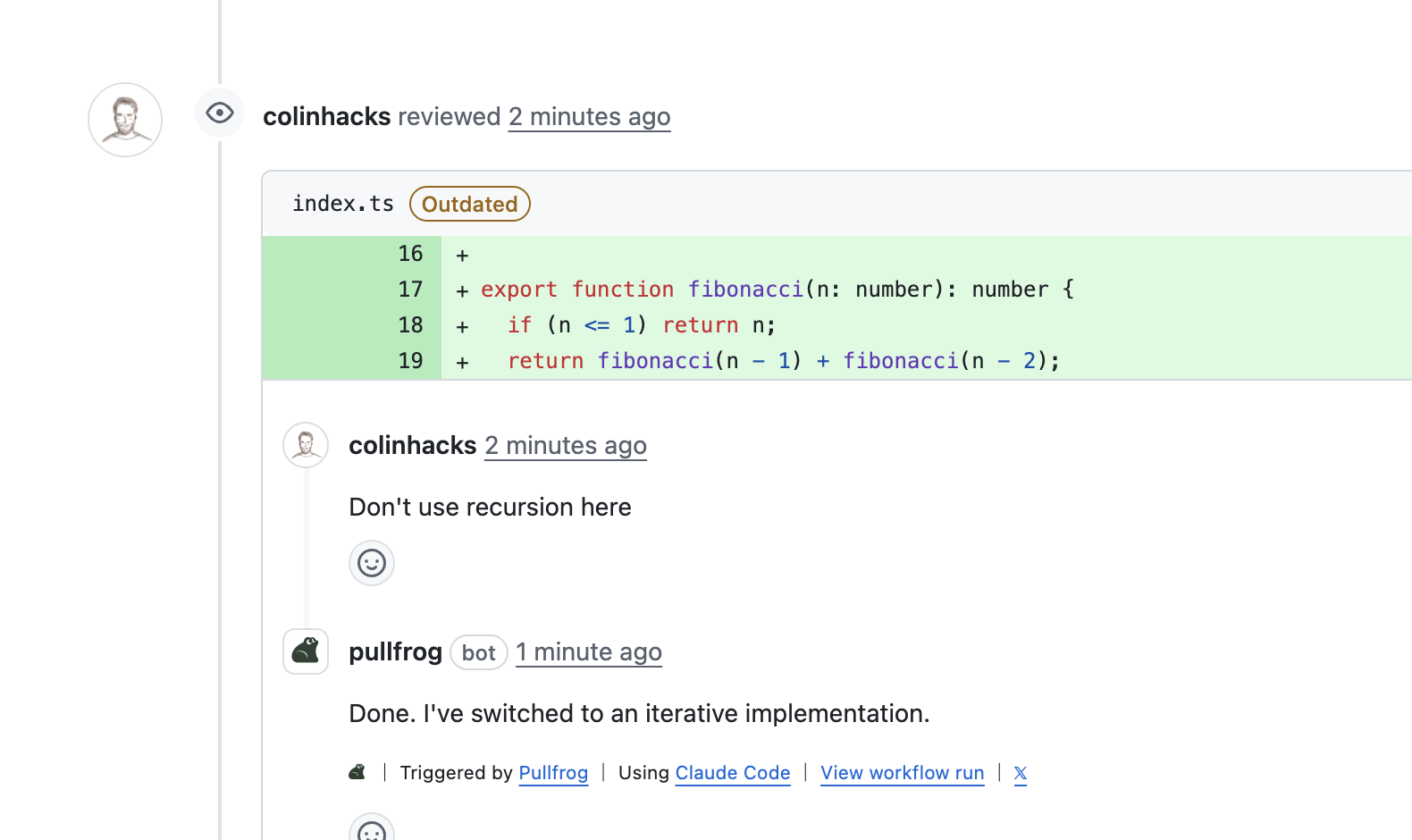
Task: Open the '1 minute ago' timestamp
Action: (589, 651)
